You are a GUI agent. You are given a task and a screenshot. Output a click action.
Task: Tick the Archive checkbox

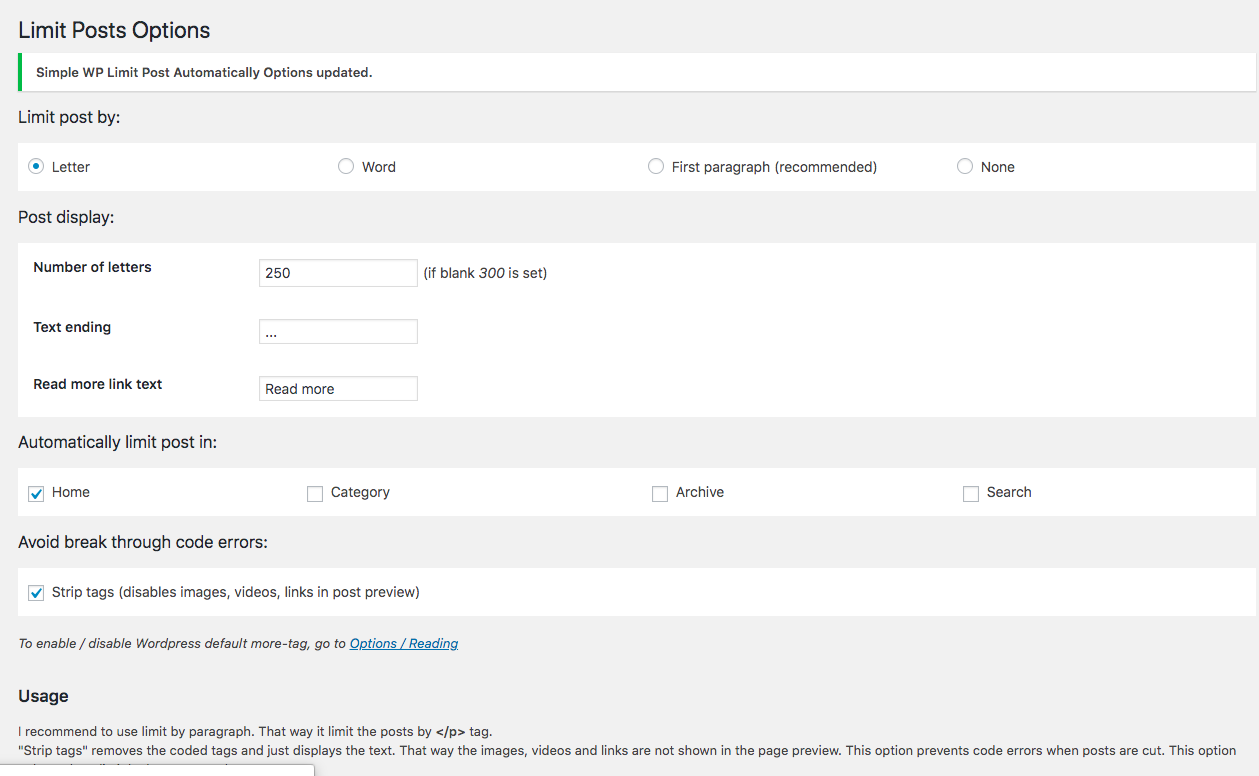(660, 493)
